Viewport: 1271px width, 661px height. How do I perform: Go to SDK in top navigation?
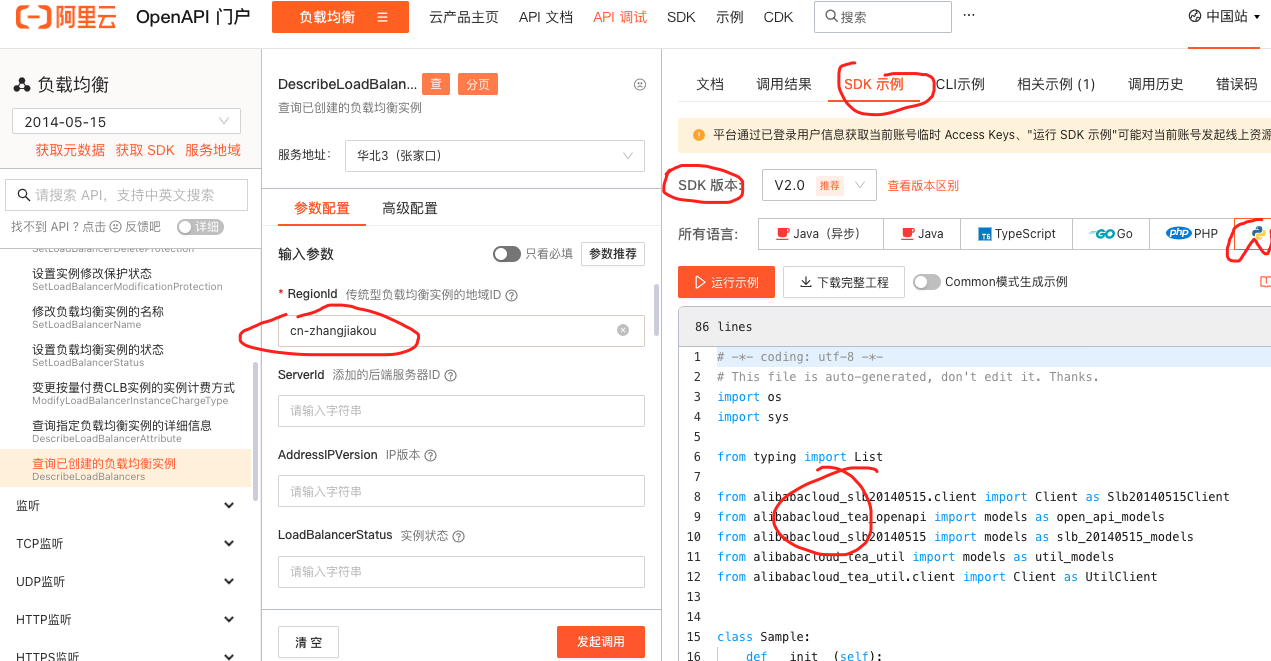(681, 17)
